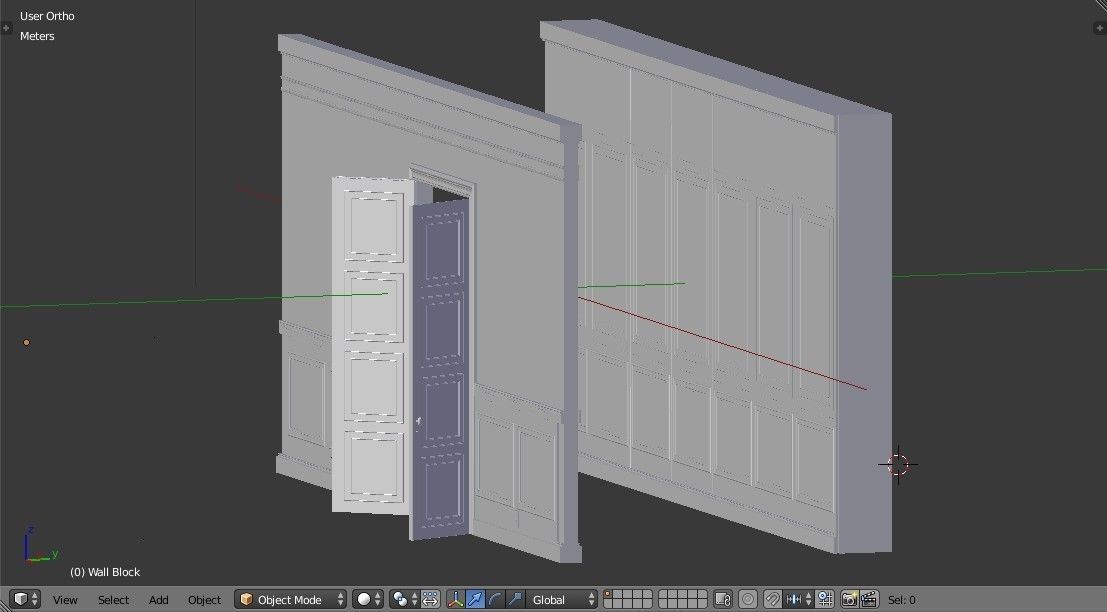Image resolution: width=1107 pixels, height=612 pixels.
Task: Select the first scene layer button
Action: click(608, 594)
